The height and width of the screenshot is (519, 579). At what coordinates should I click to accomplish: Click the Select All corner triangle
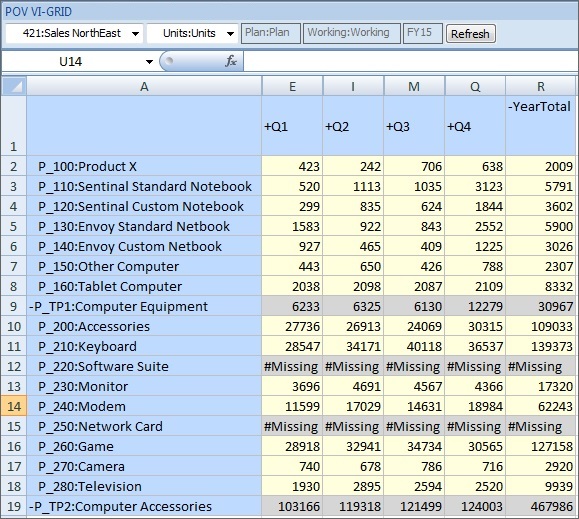[x=14, y=86]
